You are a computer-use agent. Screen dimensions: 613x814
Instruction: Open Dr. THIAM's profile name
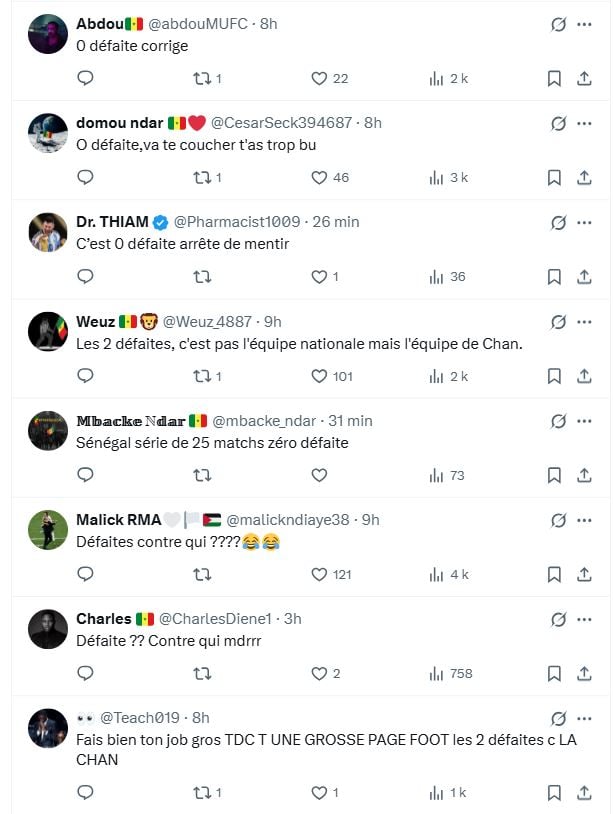coord(112,222)
